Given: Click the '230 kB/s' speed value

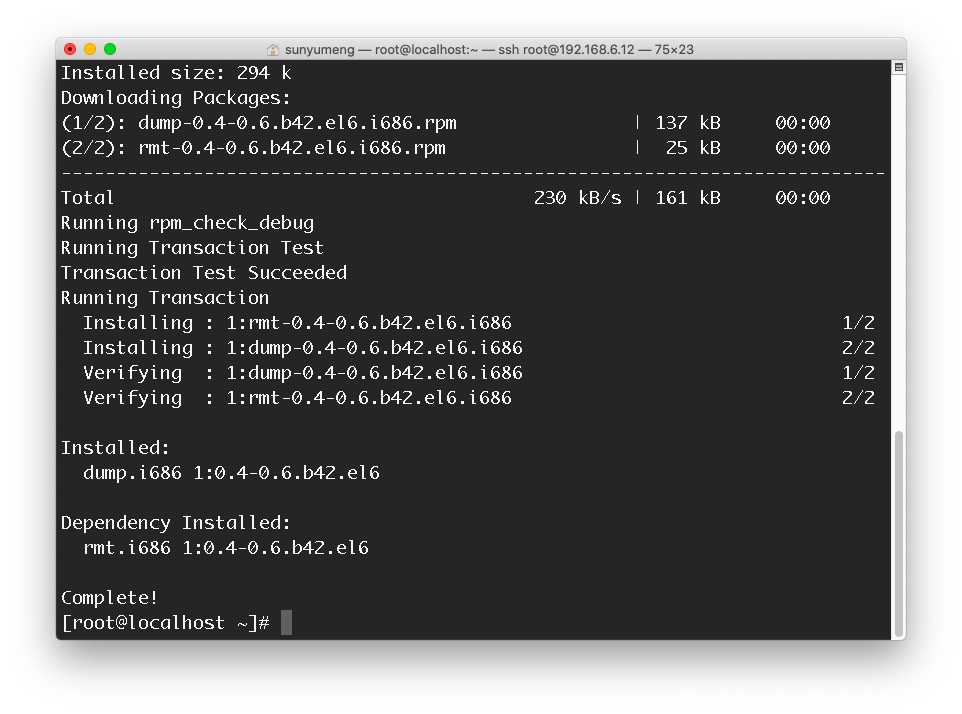Looking at the screenshot, I should pos(577,198).
